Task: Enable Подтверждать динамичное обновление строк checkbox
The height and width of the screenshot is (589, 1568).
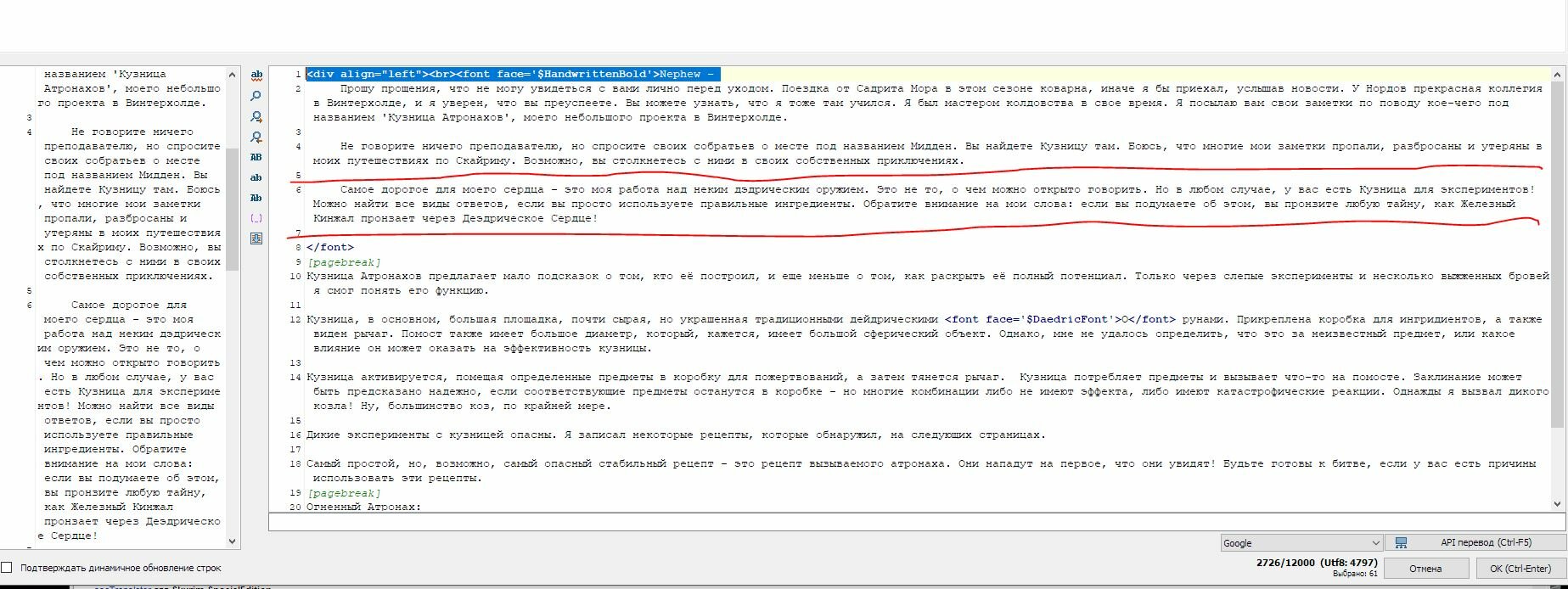Action: pos(7,568)
